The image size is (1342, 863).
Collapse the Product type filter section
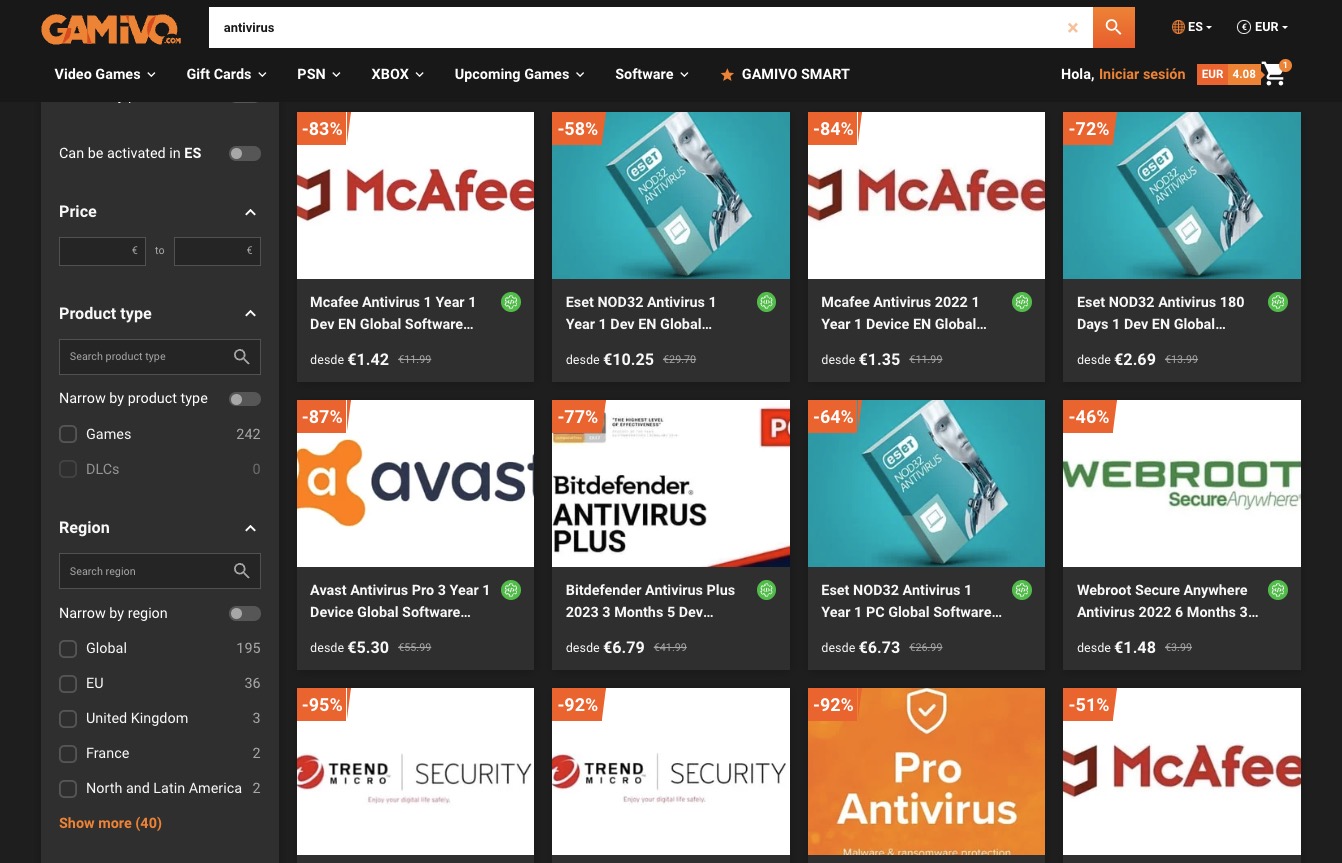point(251,314)
